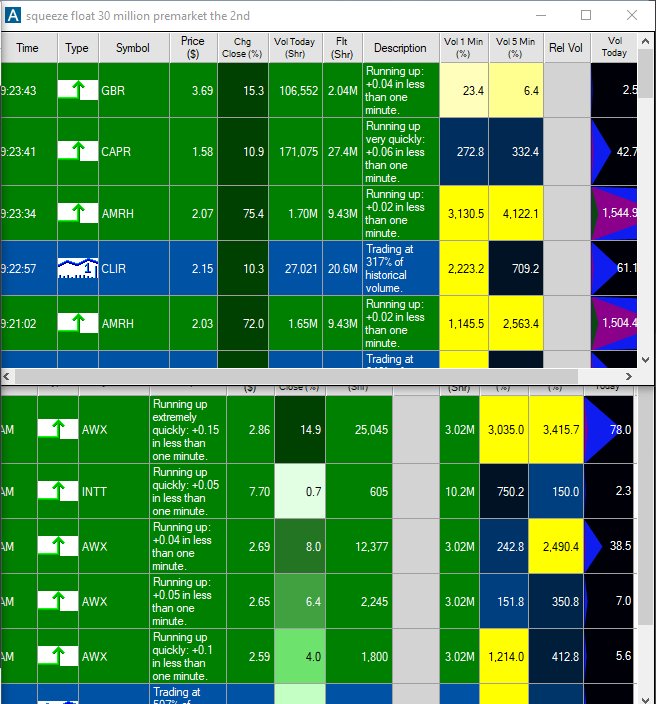This screenshot has height=704, width=656.
Task: Click the purple volume wedge showing 1,544.9
Action: point(614,213)
